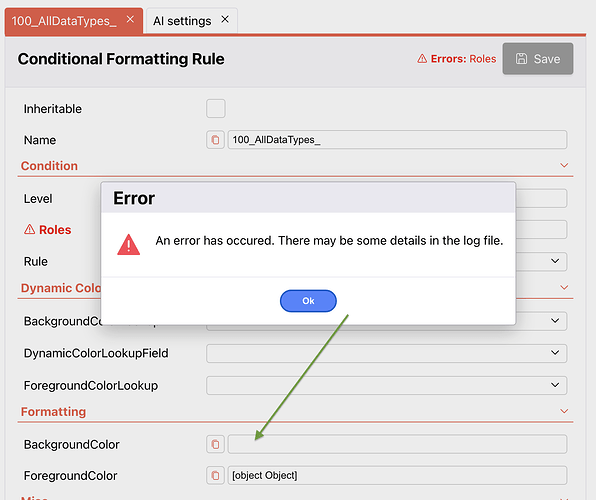Viewport: 596px width, 500px height.
Task: Open the BackgroundColorLookup dropdown arrow
Action: (x=555, y=321)
